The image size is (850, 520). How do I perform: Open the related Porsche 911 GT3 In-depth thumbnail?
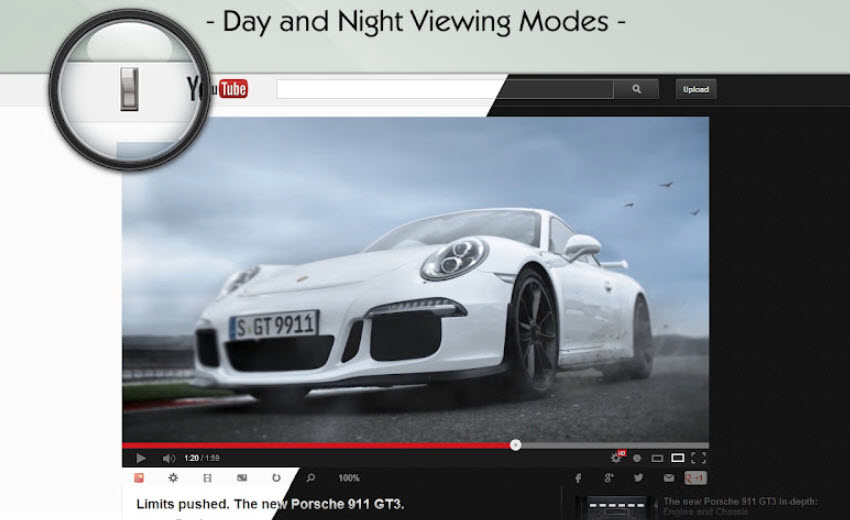616,508
